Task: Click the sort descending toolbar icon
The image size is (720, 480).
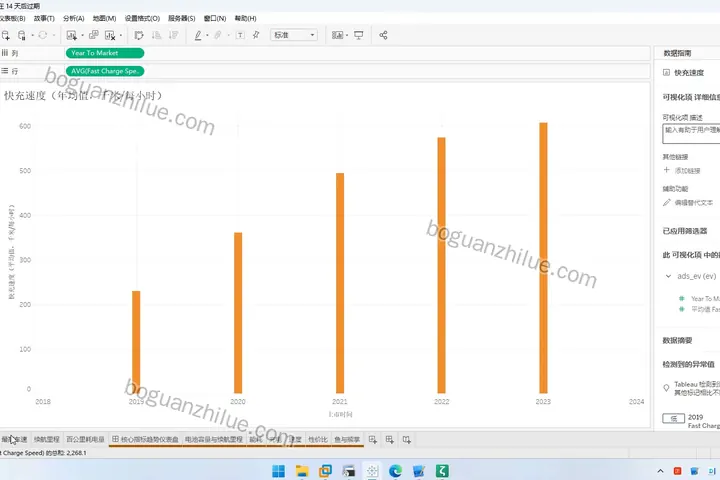Action: coord(173,35)
